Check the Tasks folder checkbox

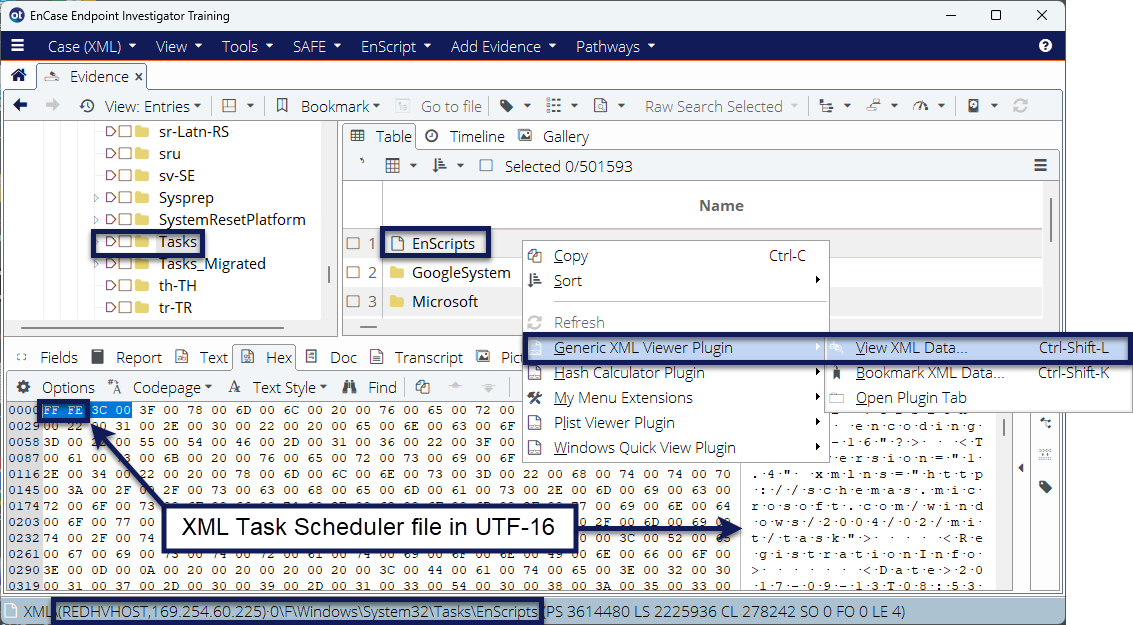coord(125,241)
